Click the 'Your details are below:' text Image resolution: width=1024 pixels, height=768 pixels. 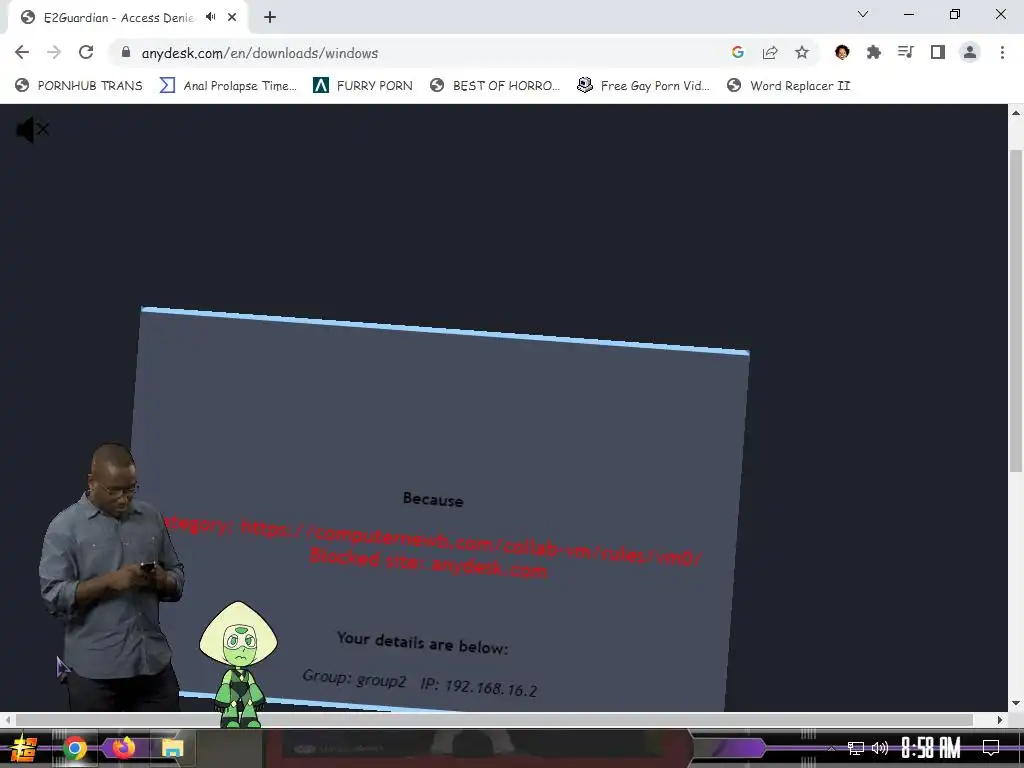(x=422, y=643)
